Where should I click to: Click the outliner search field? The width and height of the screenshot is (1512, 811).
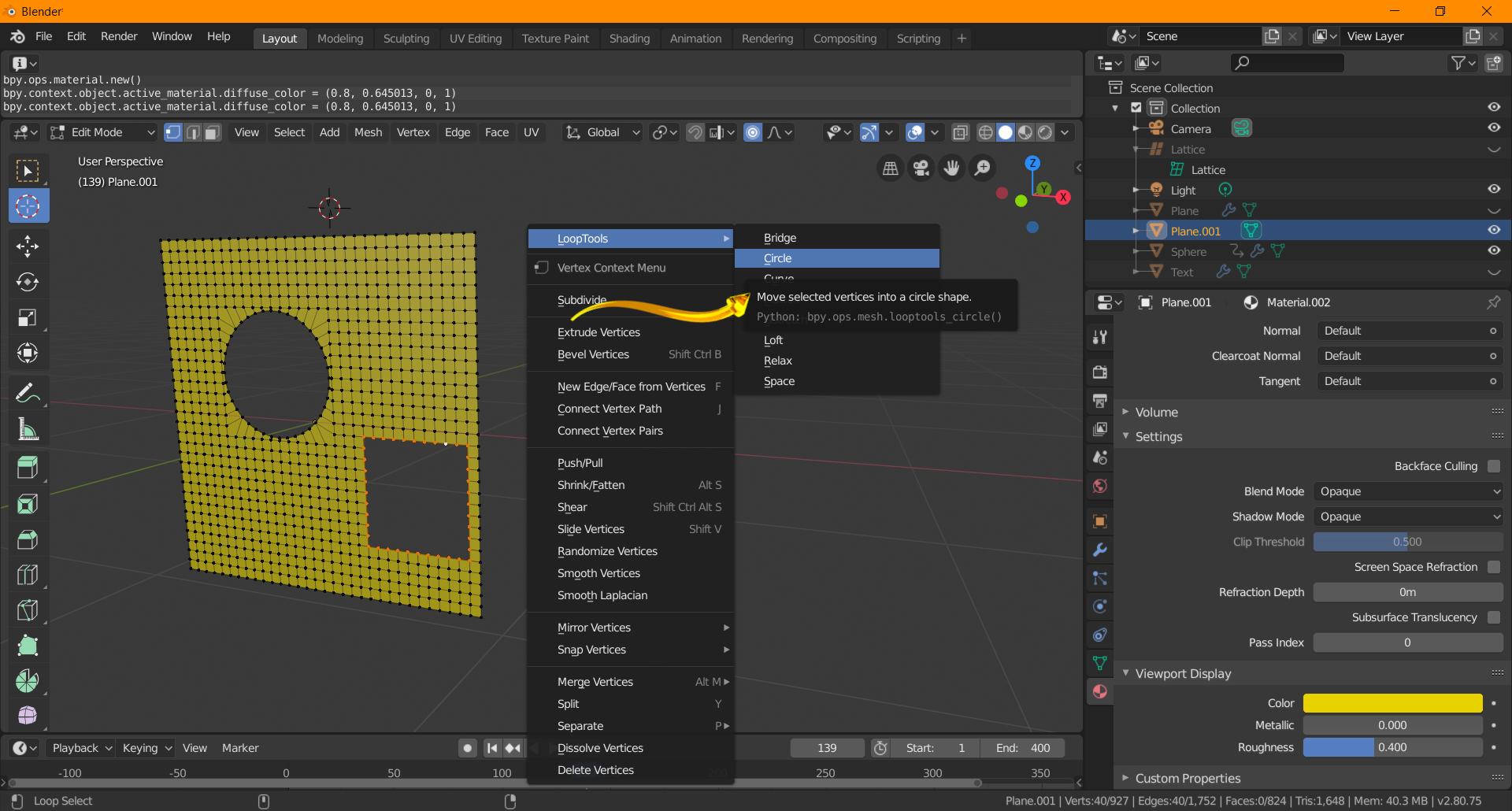point(1287,63)
